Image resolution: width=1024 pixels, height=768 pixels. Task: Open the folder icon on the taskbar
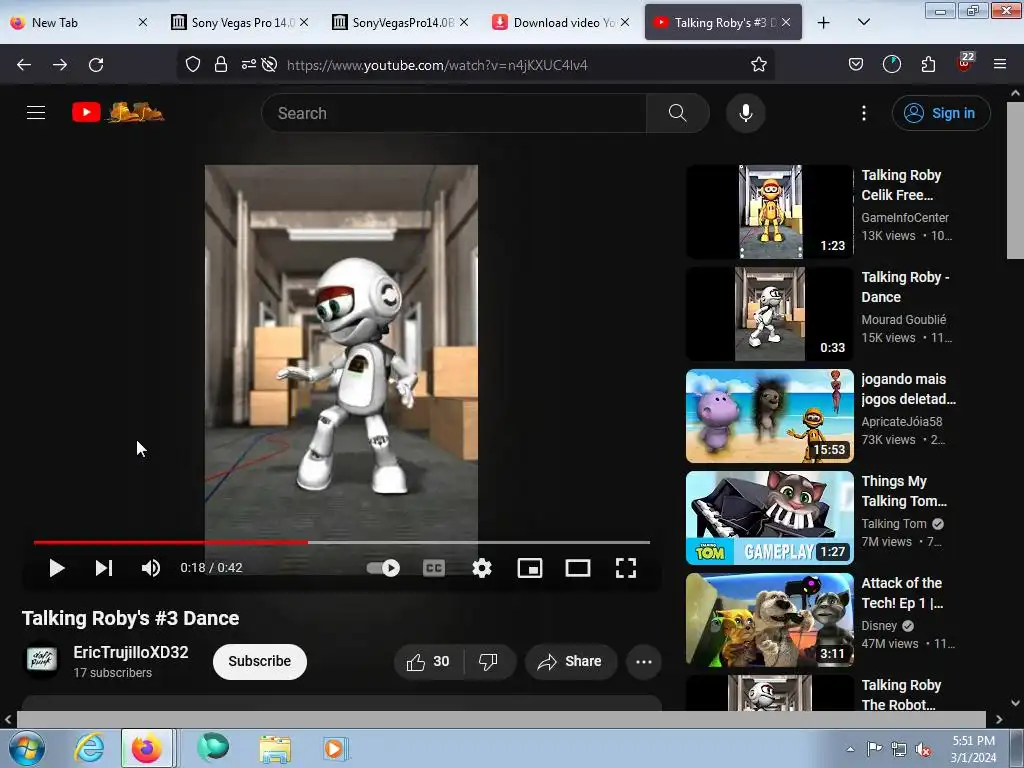coord(275,749)
